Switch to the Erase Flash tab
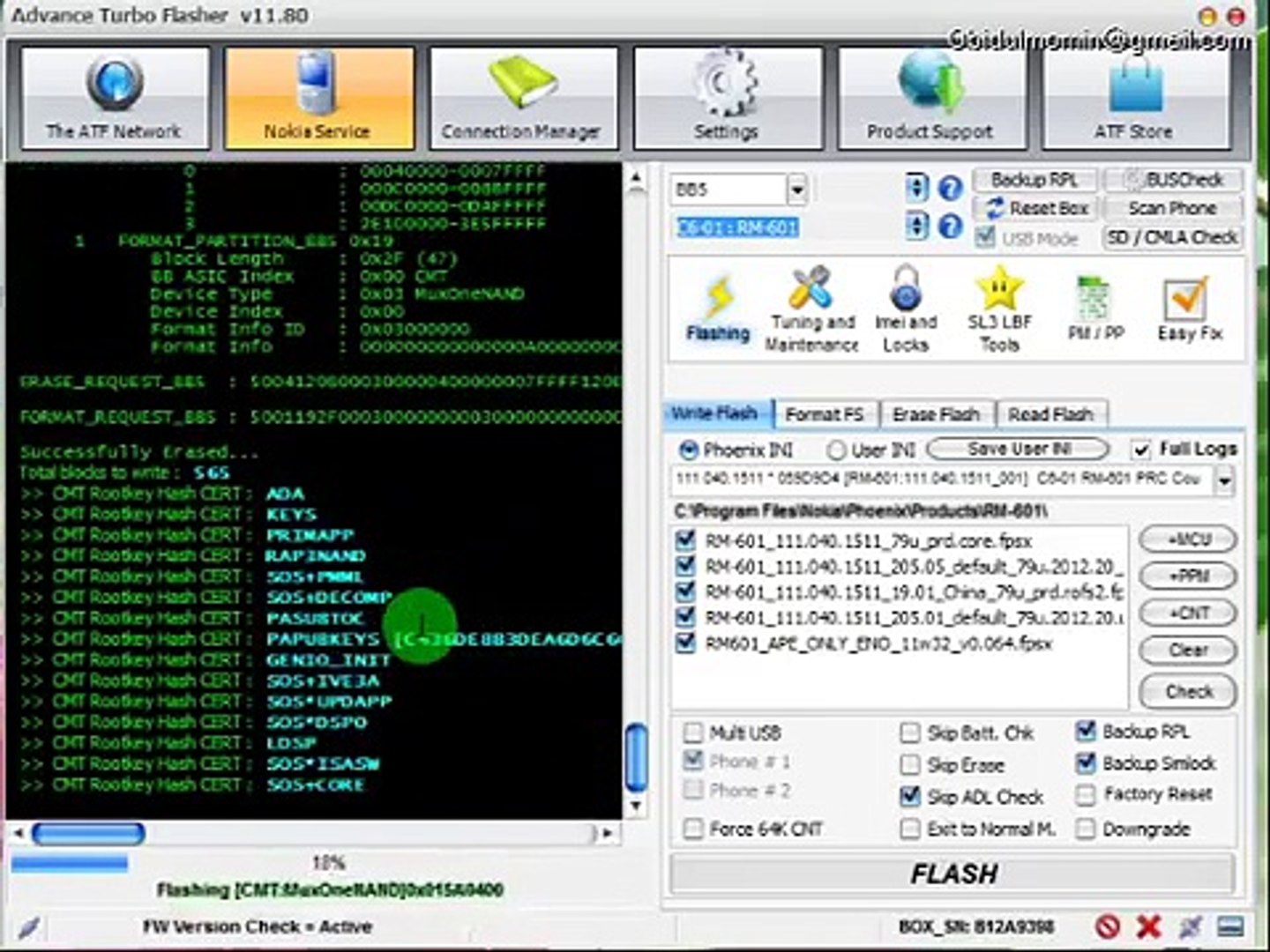 [937, 413]
